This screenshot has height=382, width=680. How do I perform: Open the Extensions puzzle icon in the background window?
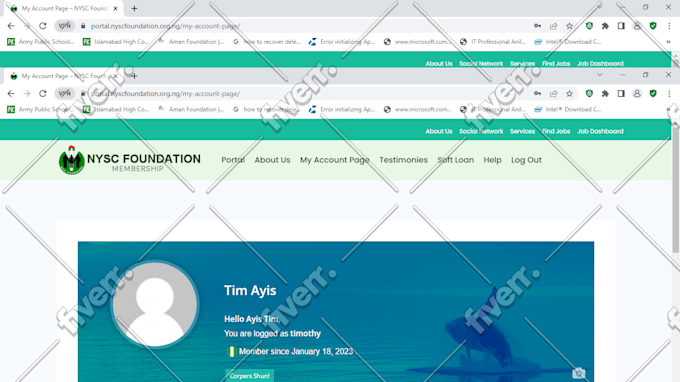(x=605, y=26)
